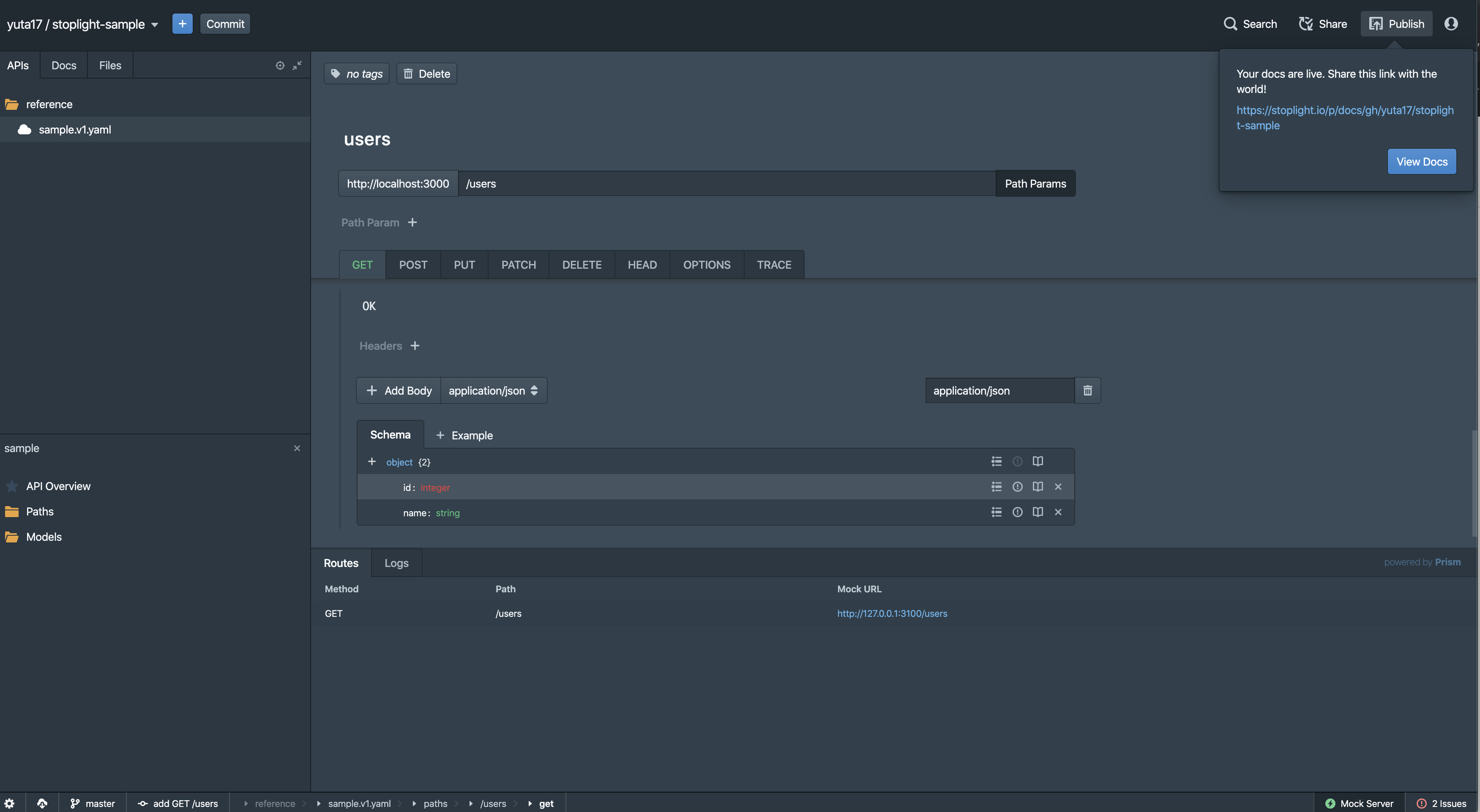Expand the Paths folder in the sample panel

point(40,511)
